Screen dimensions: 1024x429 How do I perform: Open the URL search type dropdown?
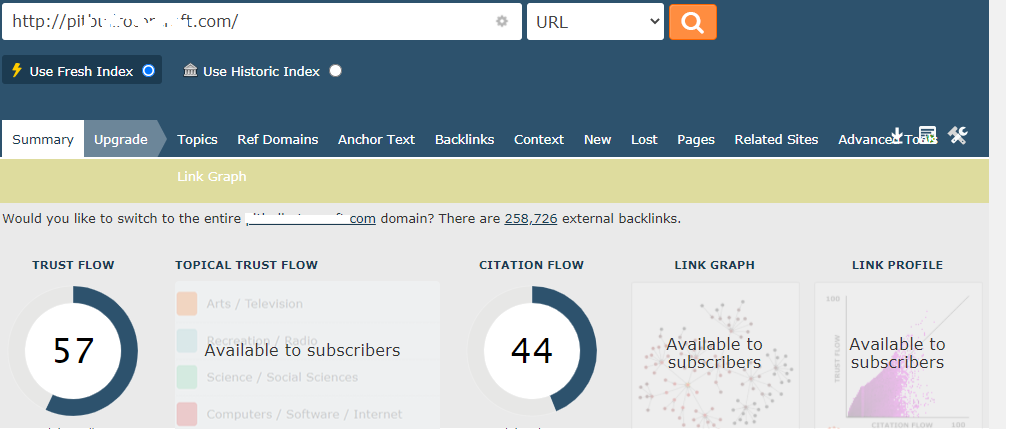(595, 22)
